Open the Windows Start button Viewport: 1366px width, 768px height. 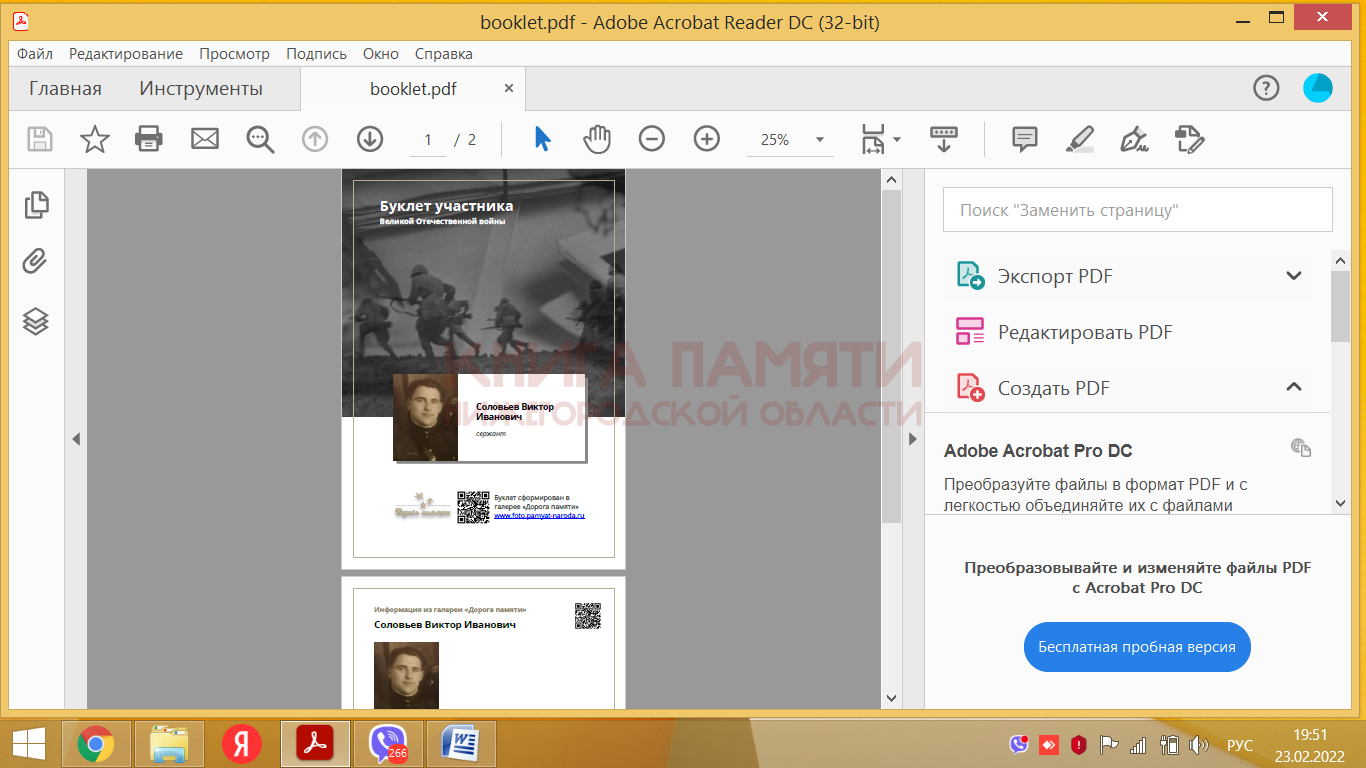[x=28, y=743]
